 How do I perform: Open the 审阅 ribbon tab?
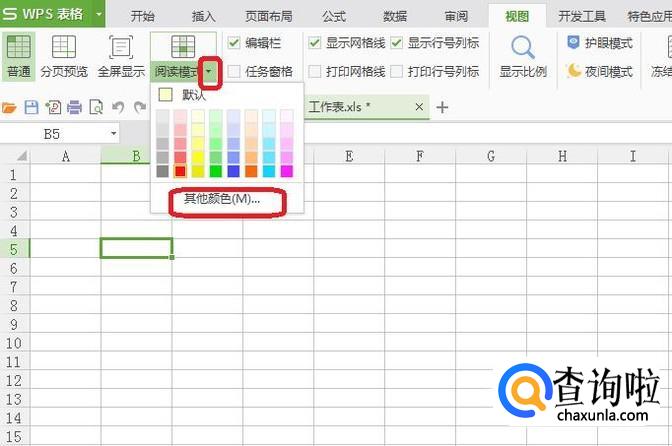pos(456,16)
